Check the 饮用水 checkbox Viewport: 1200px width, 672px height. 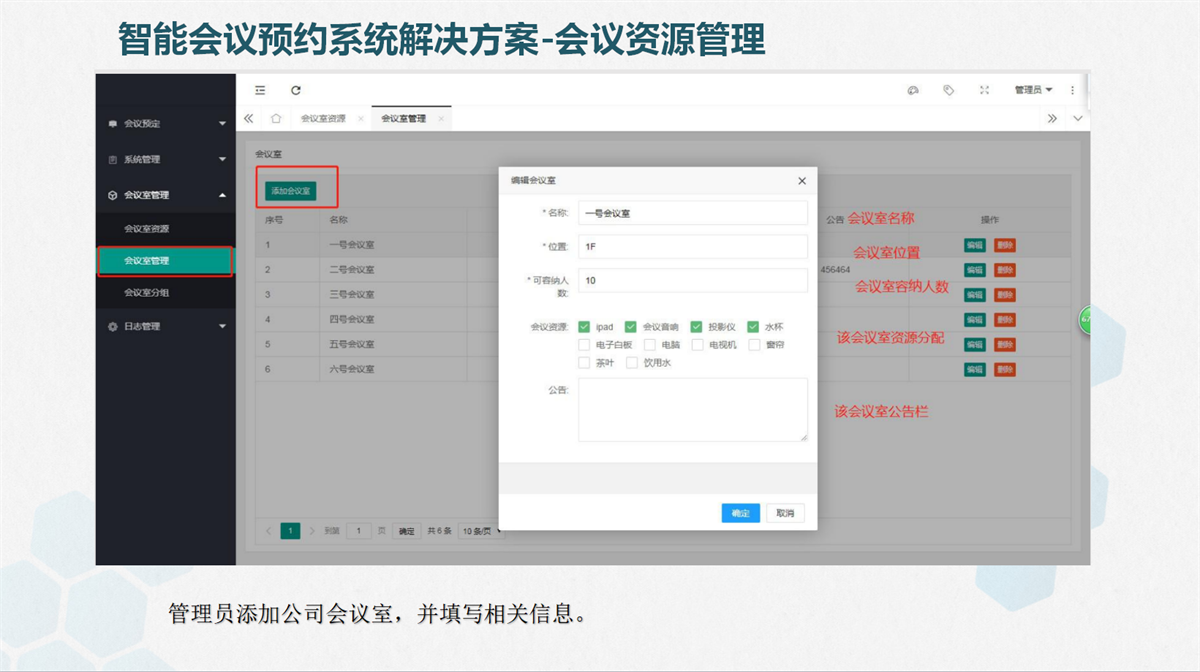[632, 363]
